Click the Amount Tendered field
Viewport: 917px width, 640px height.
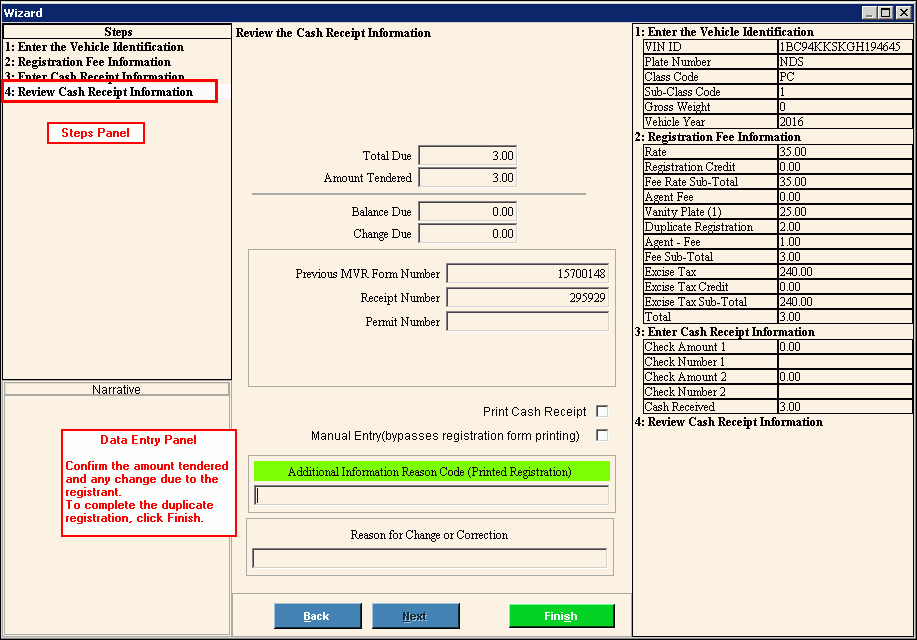(467, 178)
